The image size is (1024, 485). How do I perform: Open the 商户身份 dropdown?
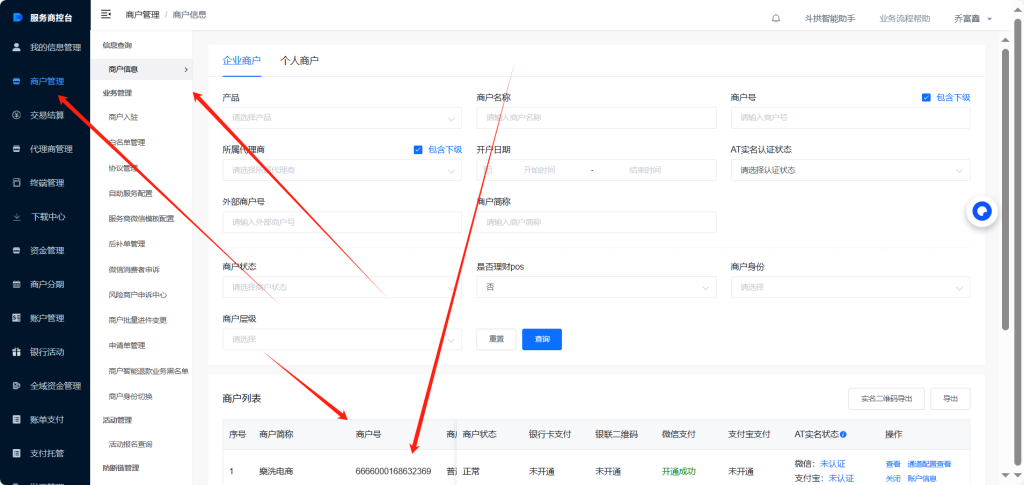pyautogui.click(x=850, y=287)
